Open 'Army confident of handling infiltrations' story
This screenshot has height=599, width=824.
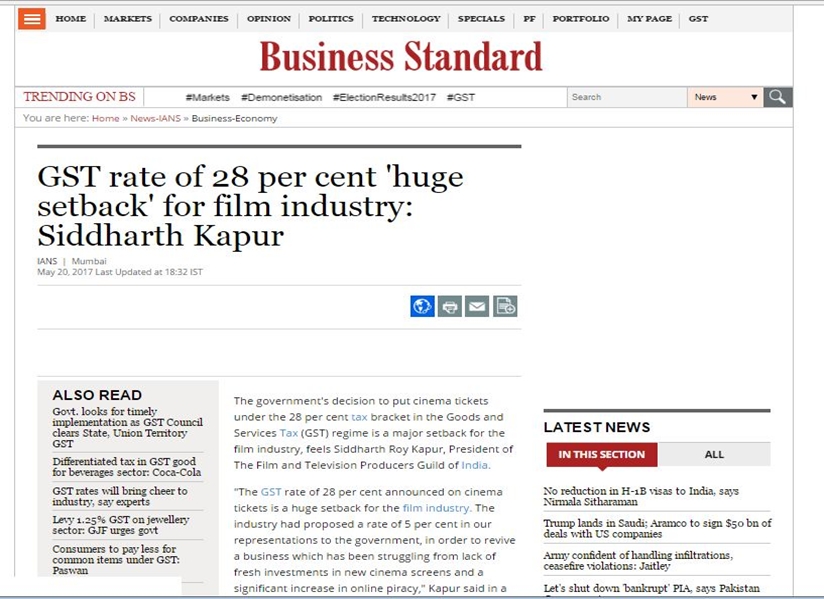pos(638,560)
